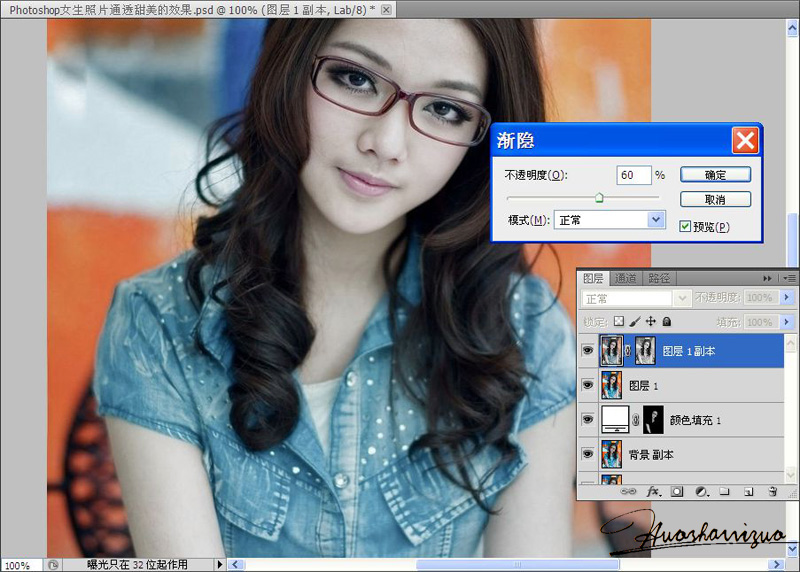Screen dimensions: 800x572
Task: Select the document tab titled Photoshop女生照片通透甜美的效果.psd
Action: point(192,10)
